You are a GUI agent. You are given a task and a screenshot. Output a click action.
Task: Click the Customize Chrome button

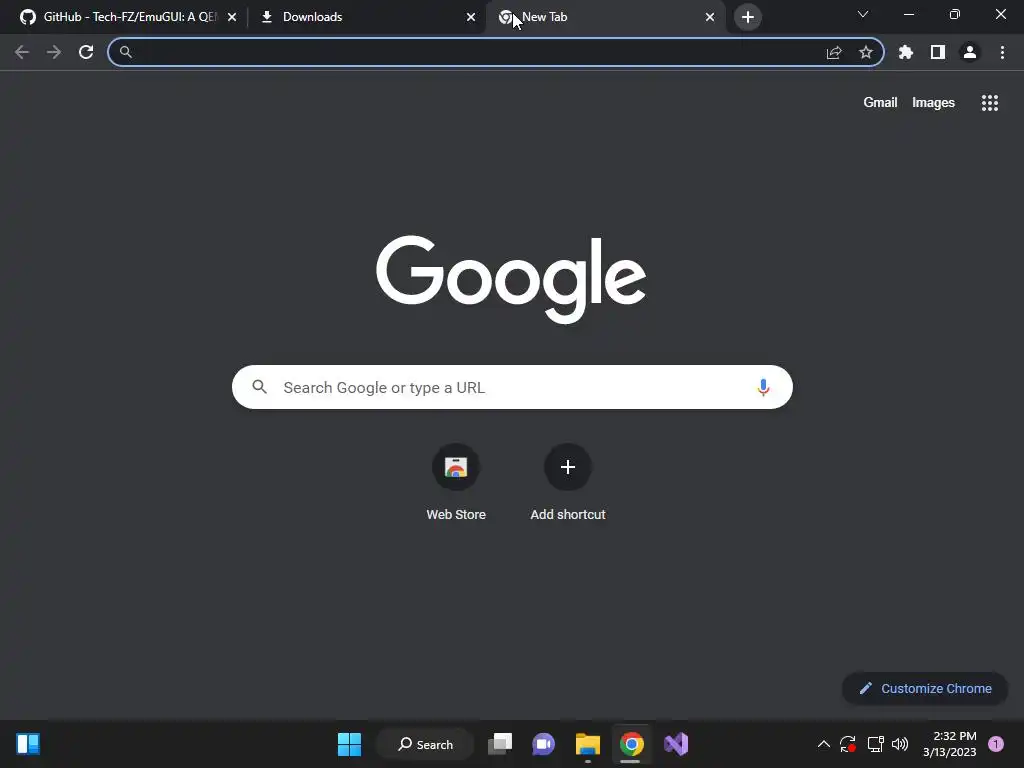click(925, 688)
